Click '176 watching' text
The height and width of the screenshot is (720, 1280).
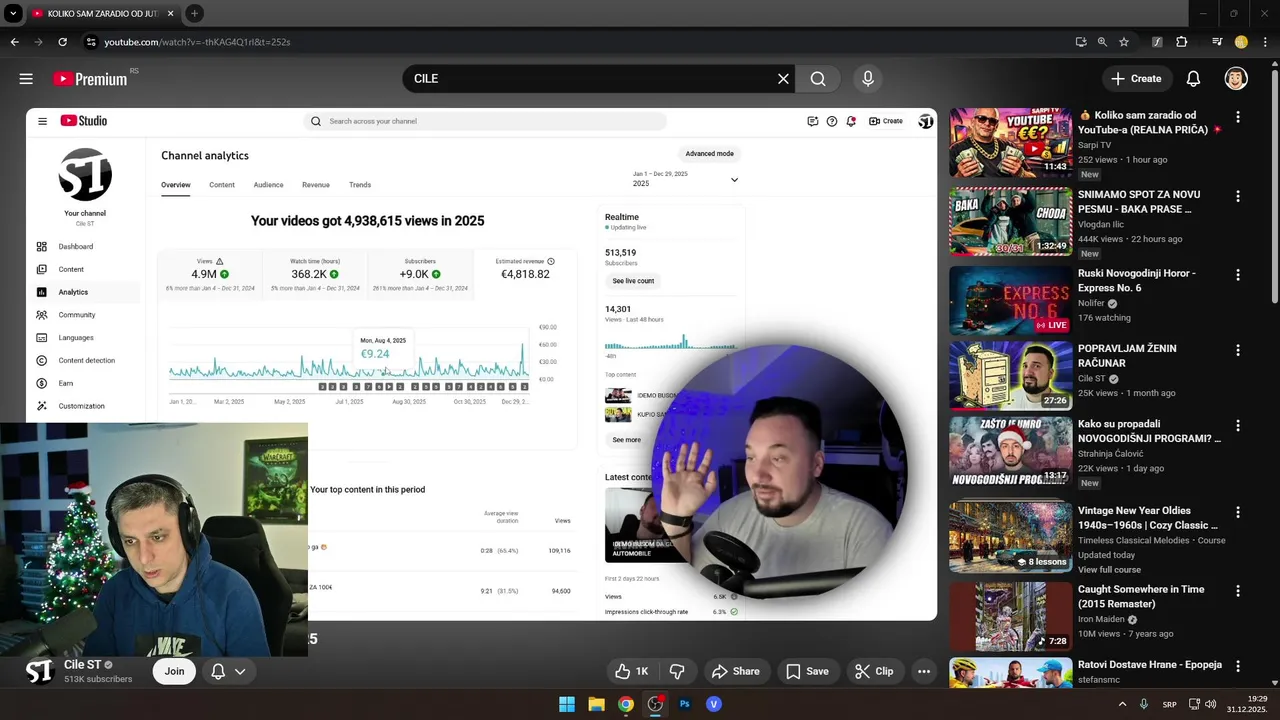(1104, 318)
